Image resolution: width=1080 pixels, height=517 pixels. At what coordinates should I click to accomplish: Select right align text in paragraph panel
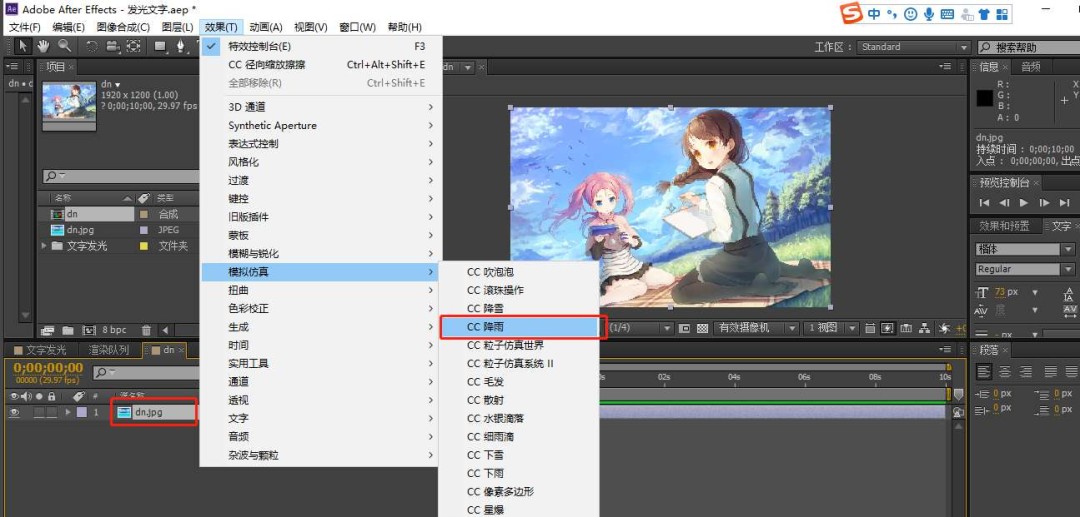pyautogui.click(x=1026, y=372)
